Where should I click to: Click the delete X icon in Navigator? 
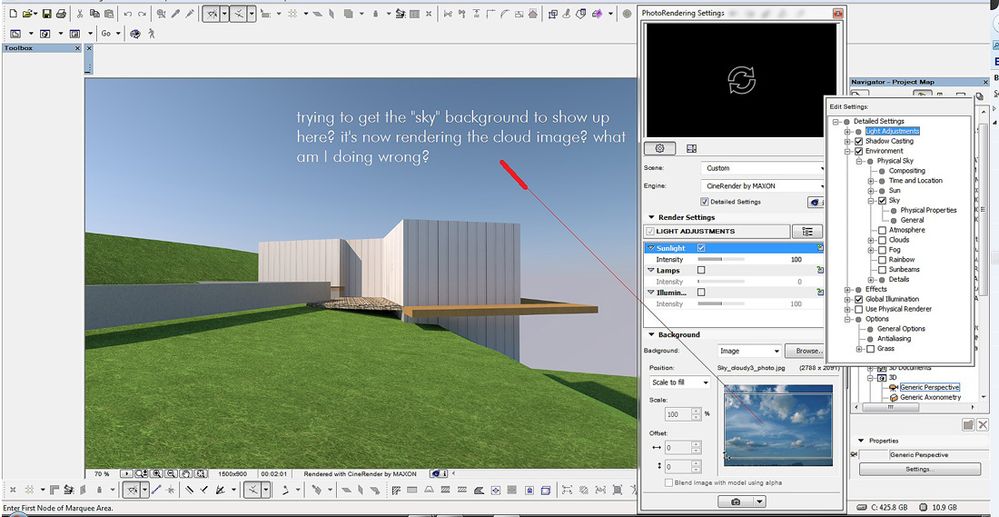pos(983,425)
